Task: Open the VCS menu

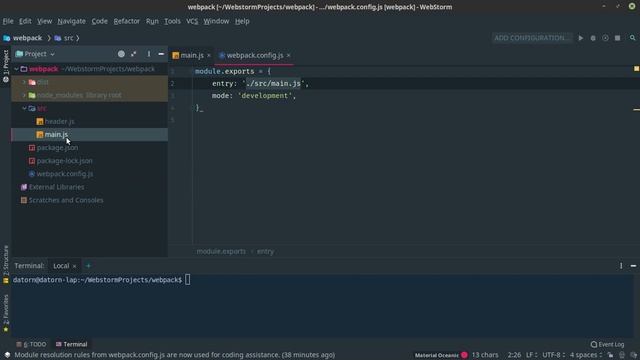Action: (x=192, y=21)
